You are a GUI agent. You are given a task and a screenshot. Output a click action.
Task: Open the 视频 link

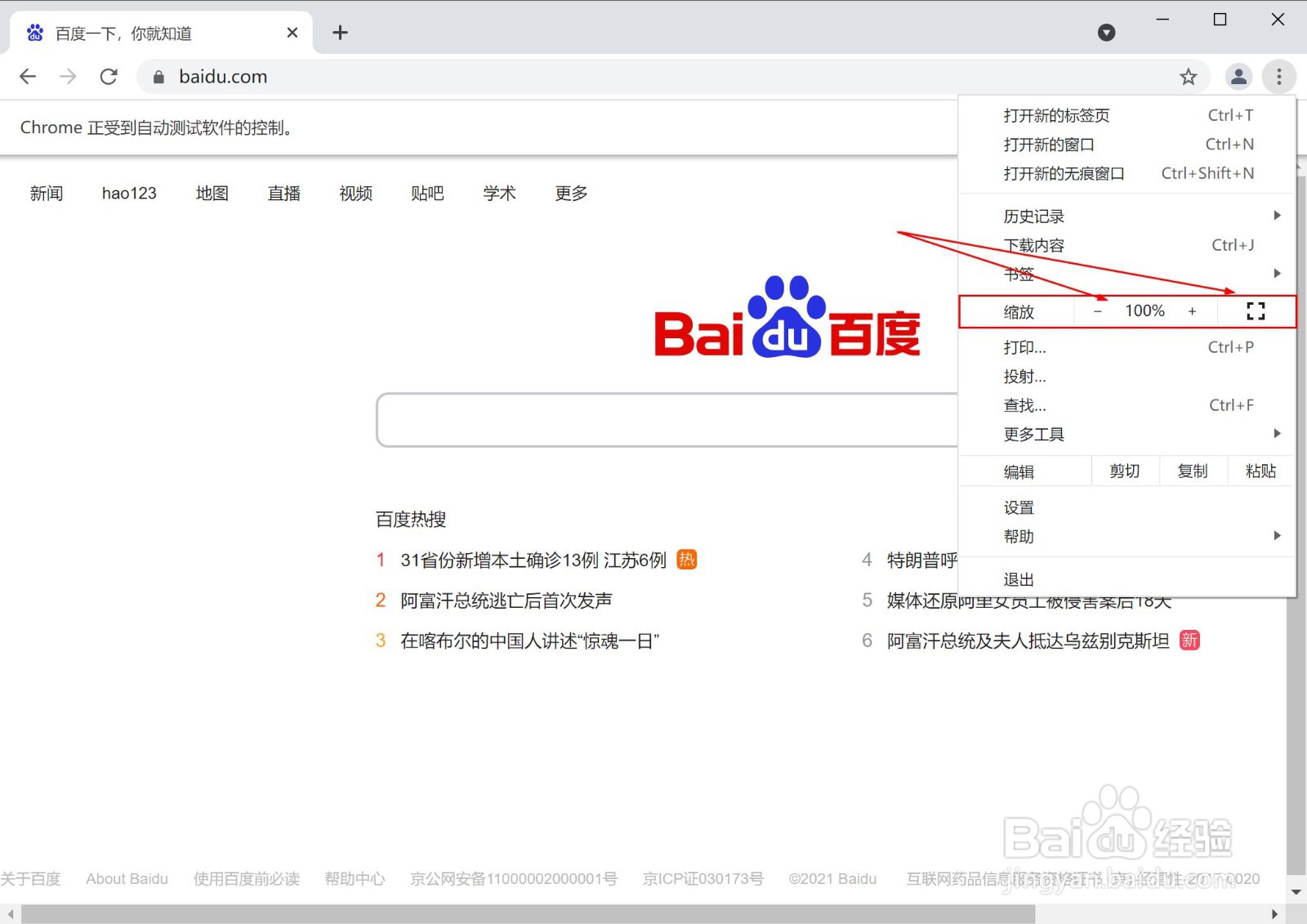pos(356,194)
